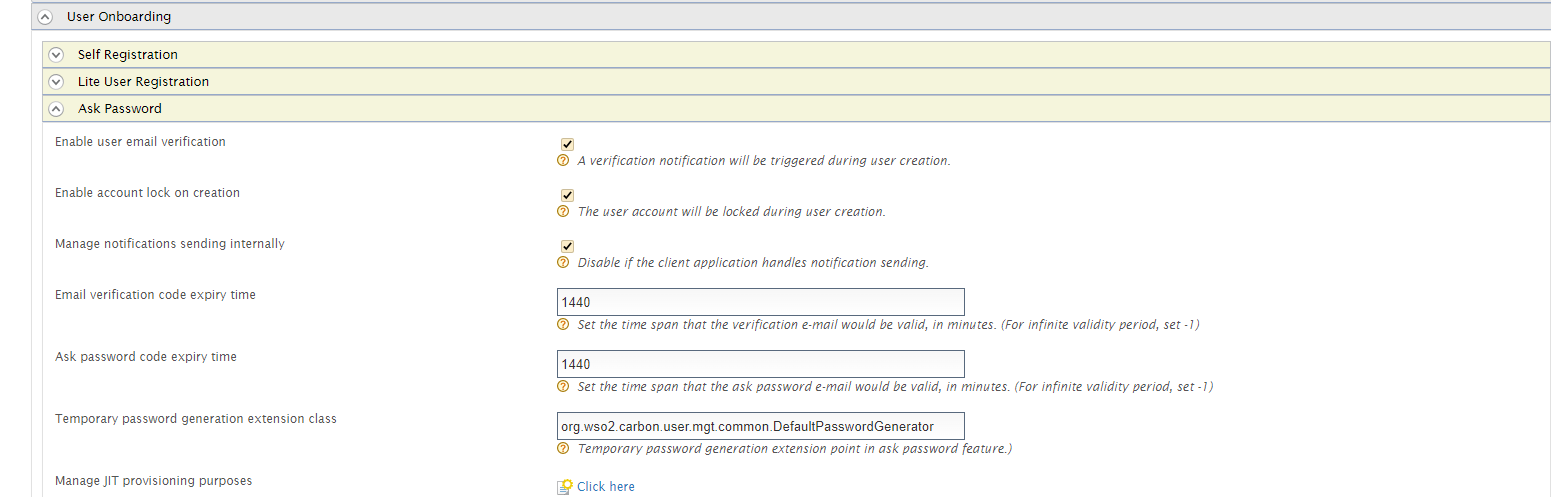Click Temporary password generation extension class label
This screenshot has width=1551, height=497.
(x=196, y=419)
